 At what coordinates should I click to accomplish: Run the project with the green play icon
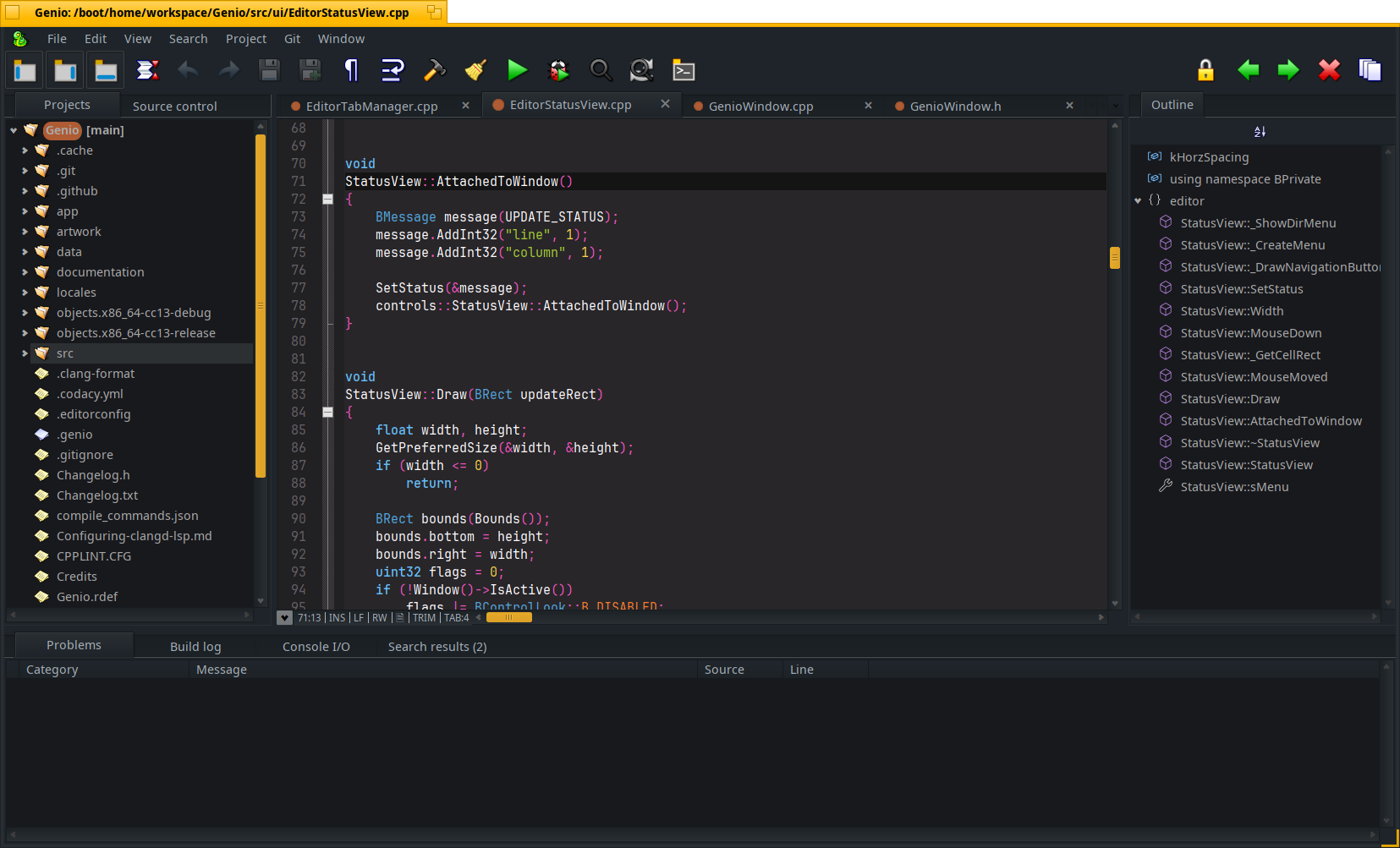(x=517, y=70)
